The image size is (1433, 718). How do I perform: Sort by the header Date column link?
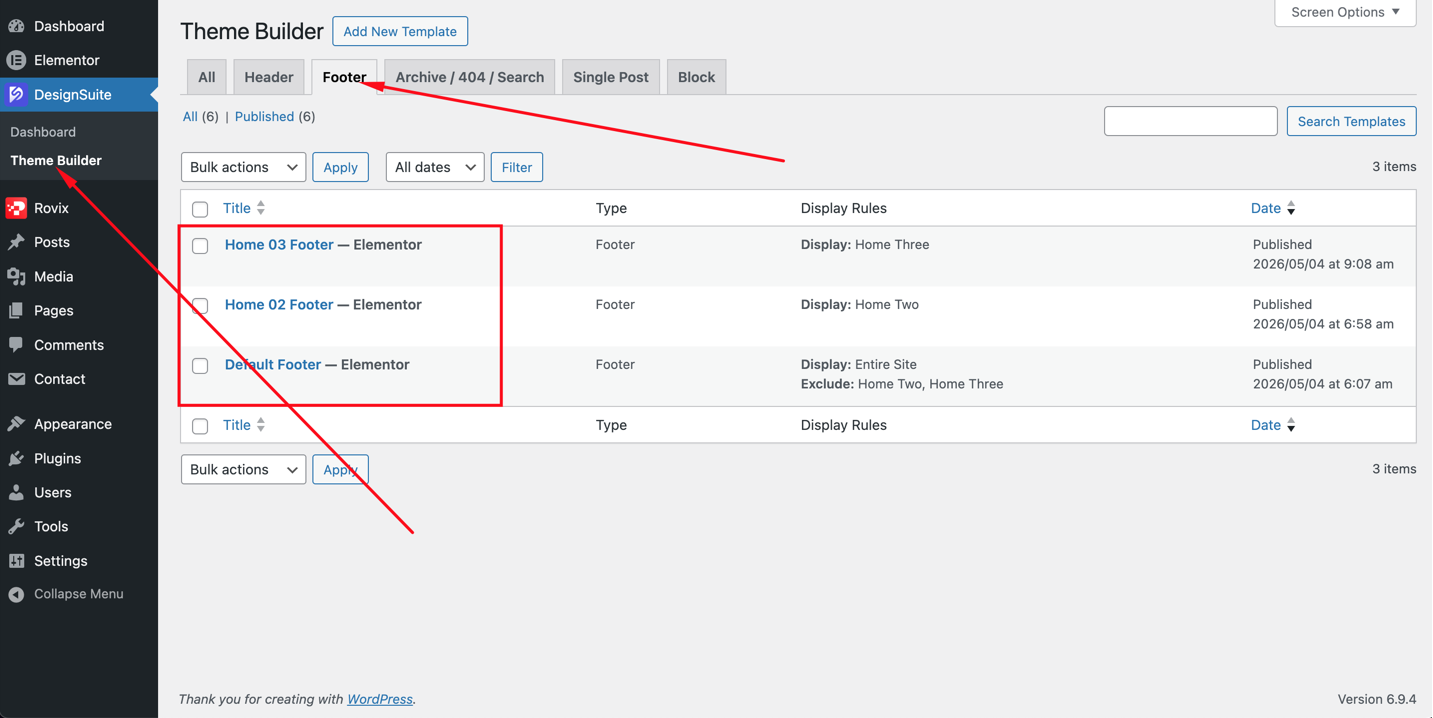pyautogui.click(x=1266, y=208)
